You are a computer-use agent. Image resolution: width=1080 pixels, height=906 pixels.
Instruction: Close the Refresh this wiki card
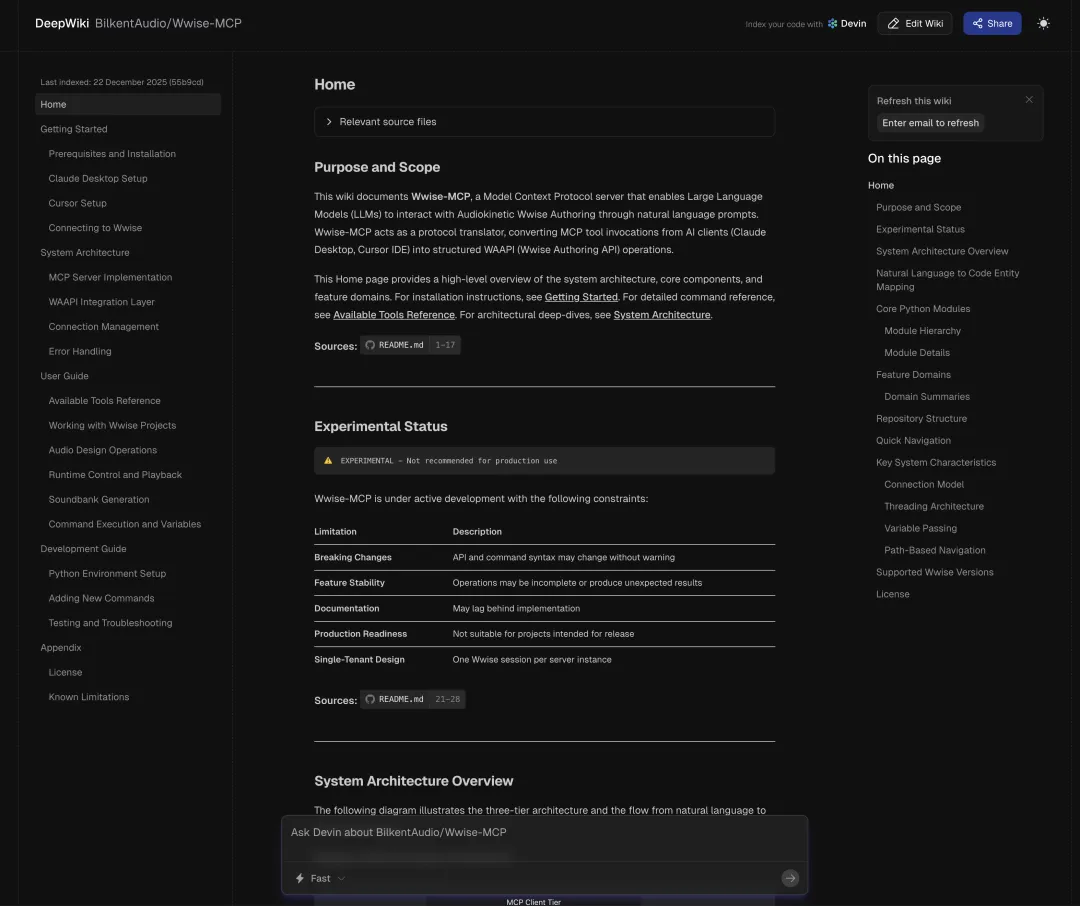pyautogui.click(x=1028, y=100)
